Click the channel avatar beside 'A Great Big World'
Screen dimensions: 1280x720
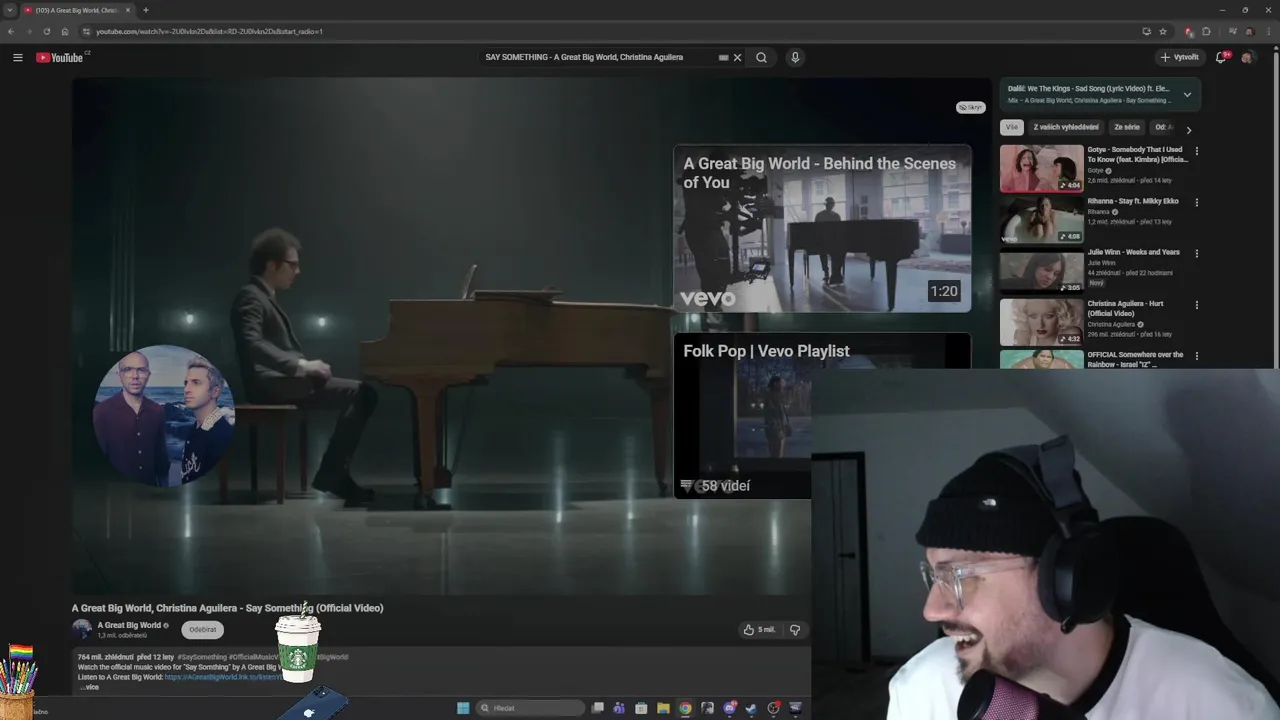coord(82,630)
